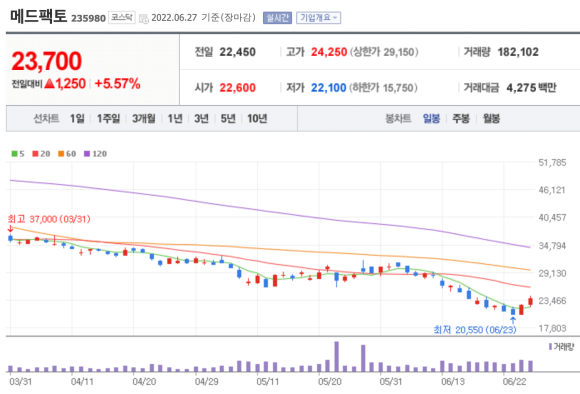
Task: Click the 05/11 date label on the x-axis
Action: 268,382
